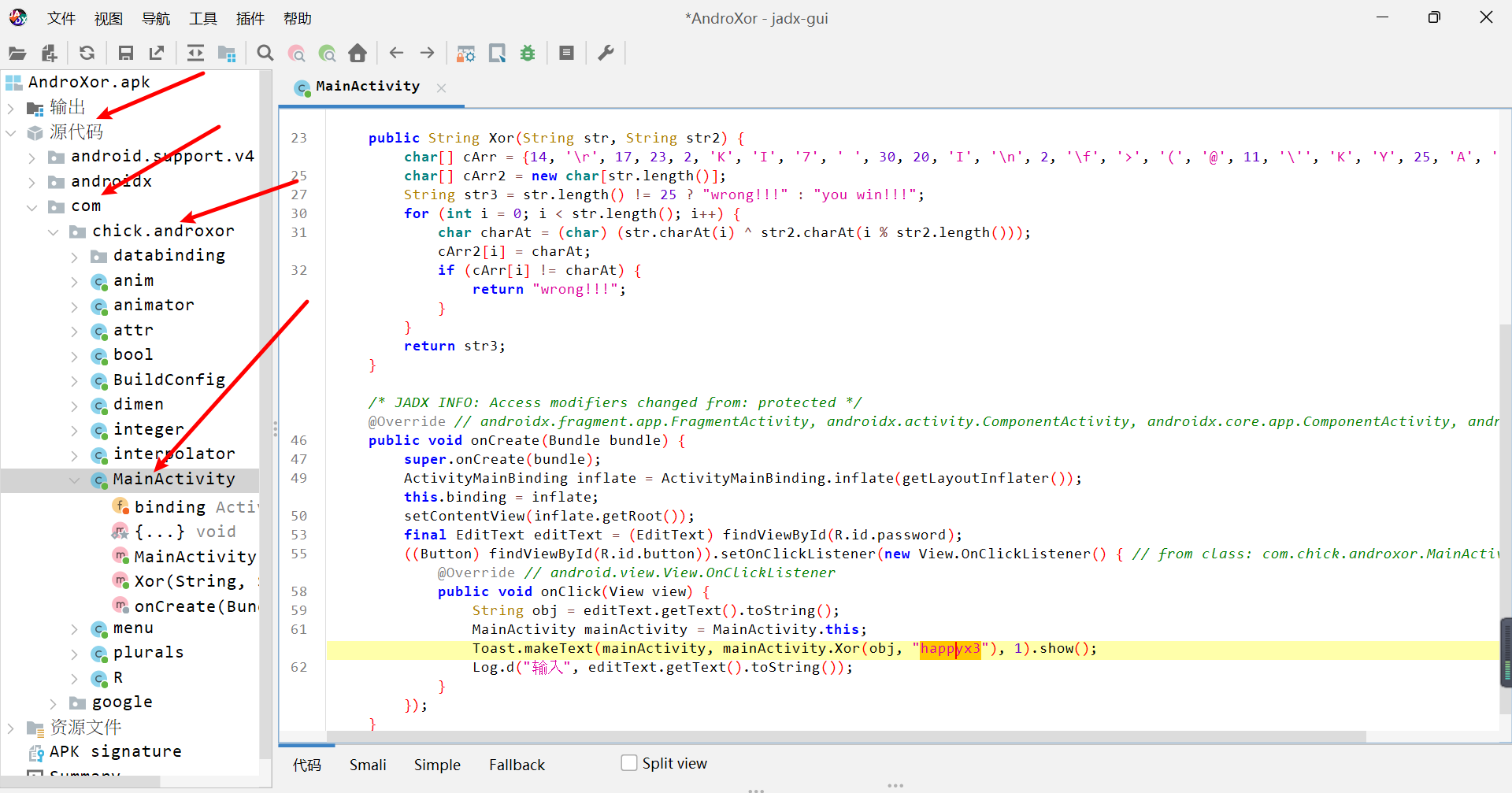Navigate back with left arrow

[396, 53]
